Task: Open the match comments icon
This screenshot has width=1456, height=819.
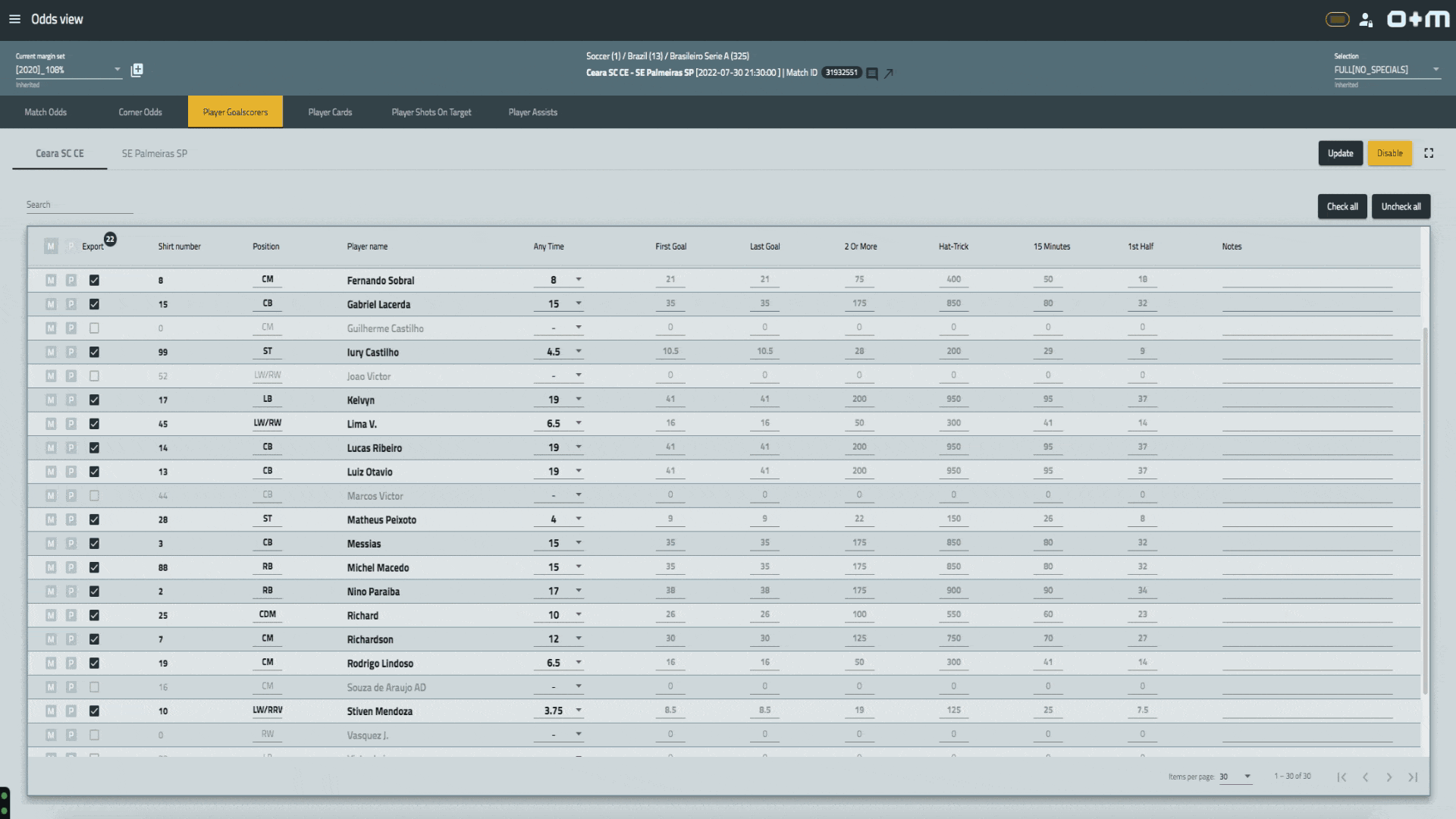Action: (872, 74)
